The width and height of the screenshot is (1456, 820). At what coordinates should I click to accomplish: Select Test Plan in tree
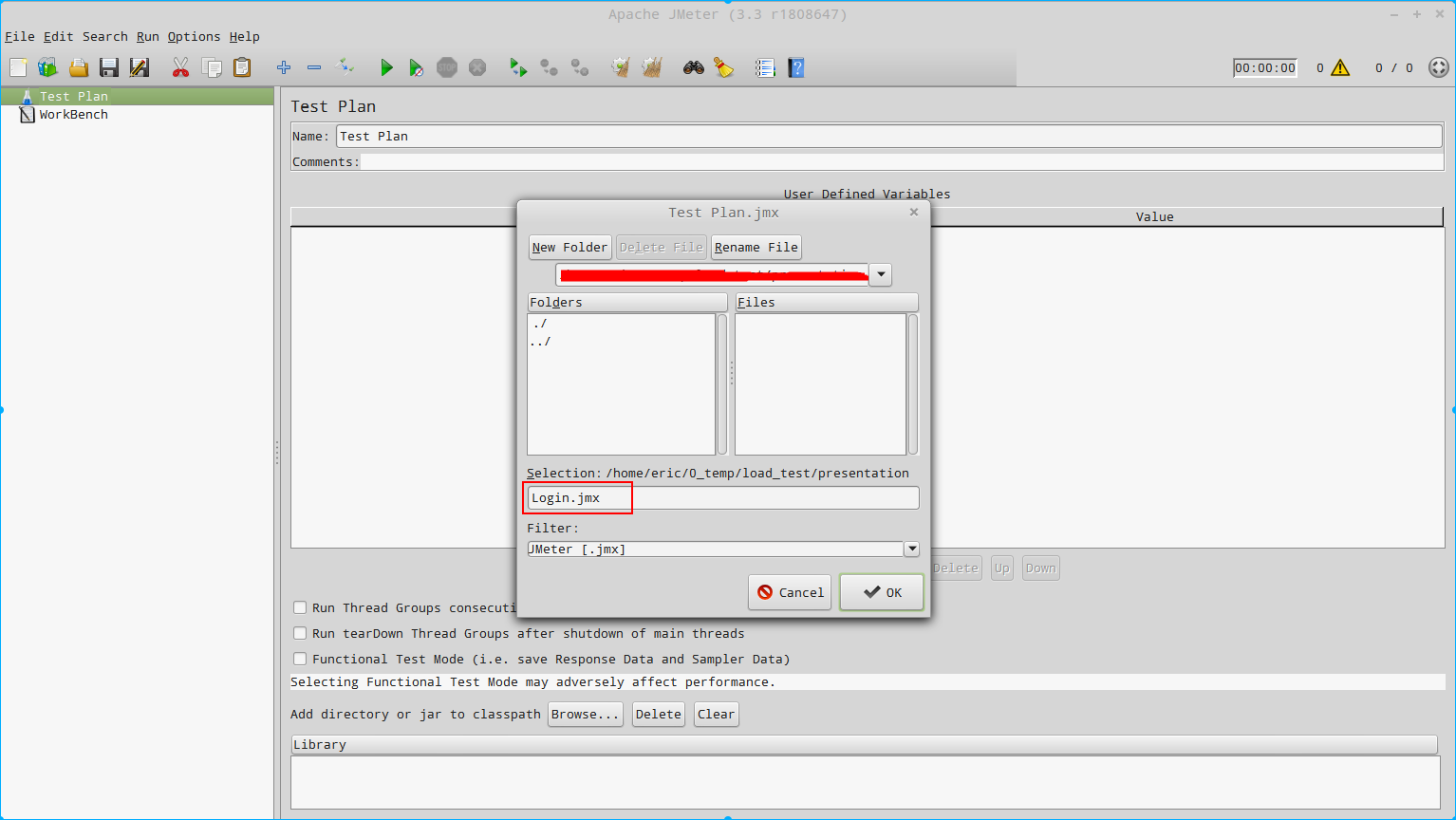(x=73, y=96)
